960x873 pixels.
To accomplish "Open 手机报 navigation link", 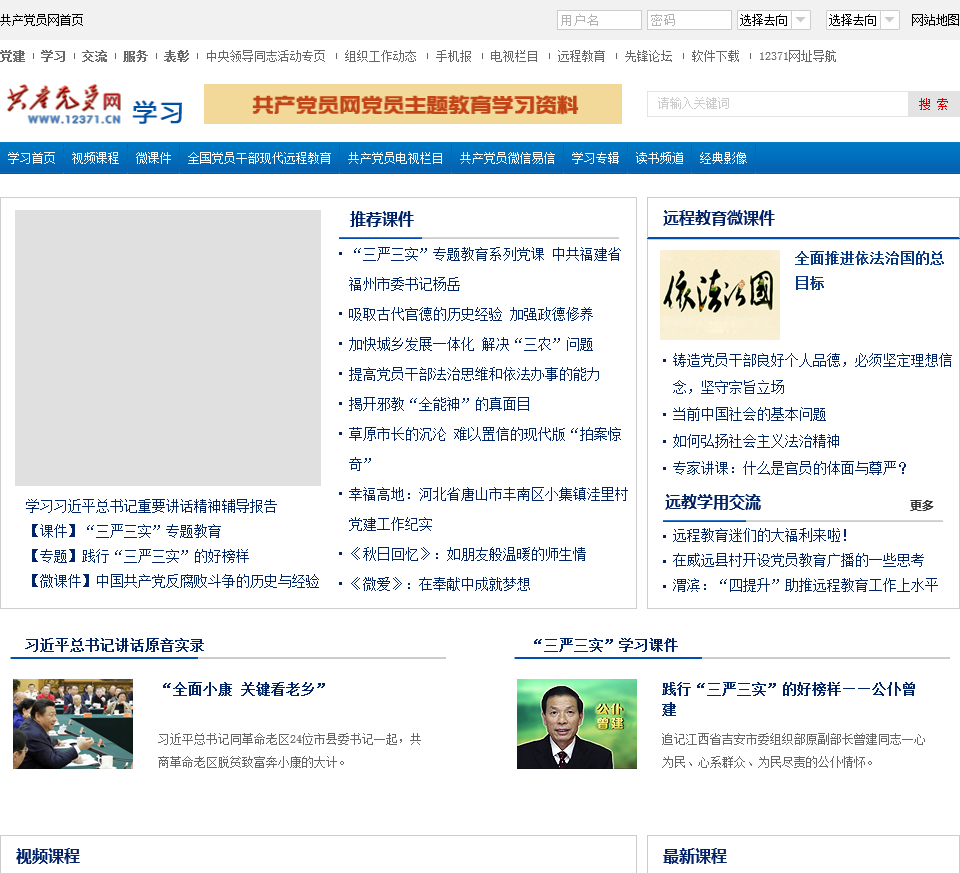I will click(x=454, y=56).
